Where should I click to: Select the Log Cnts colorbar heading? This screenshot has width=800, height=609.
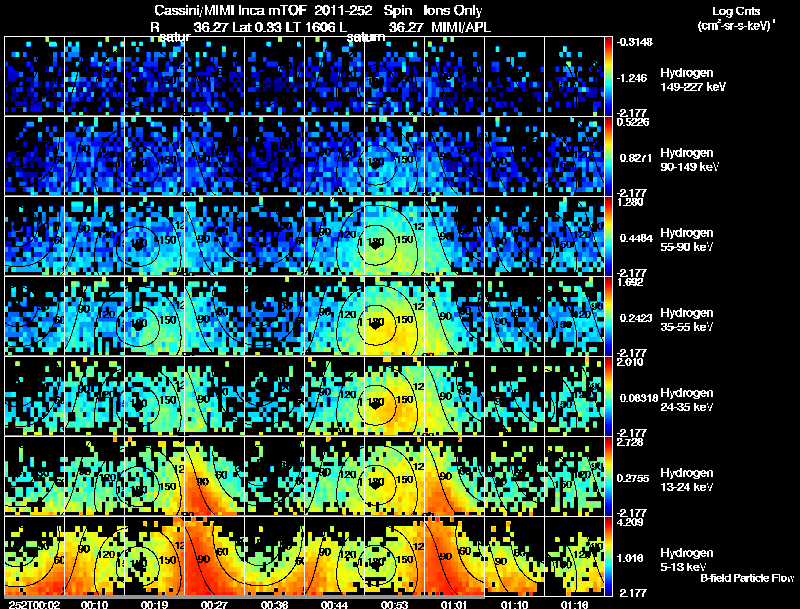click(736, 11)
